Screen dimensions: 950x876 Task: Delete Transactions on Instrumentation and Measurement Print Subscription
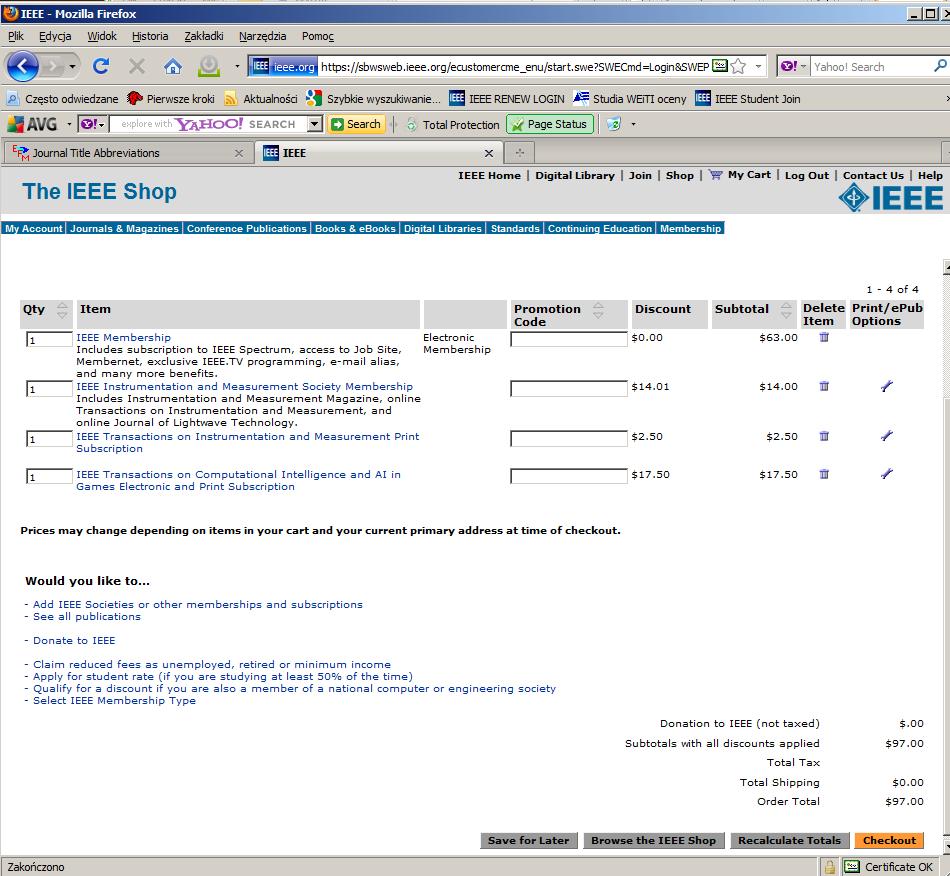coord(824,436)
